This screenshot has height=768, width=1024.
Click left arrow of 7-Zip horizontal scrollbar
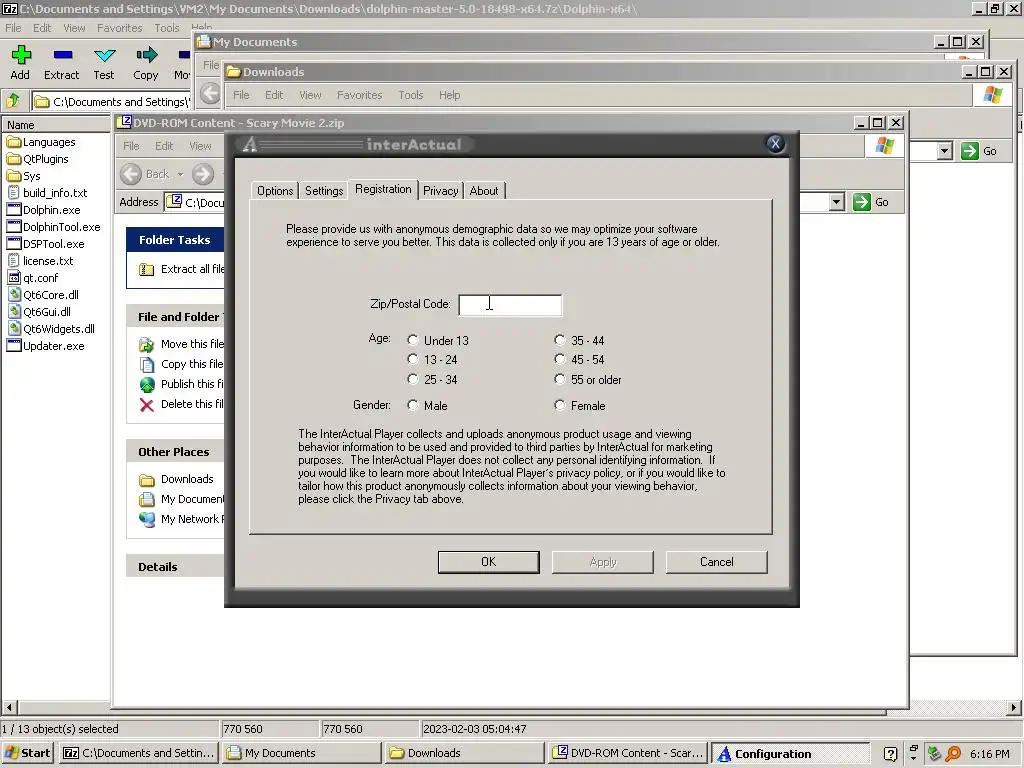tap(9, 707)
